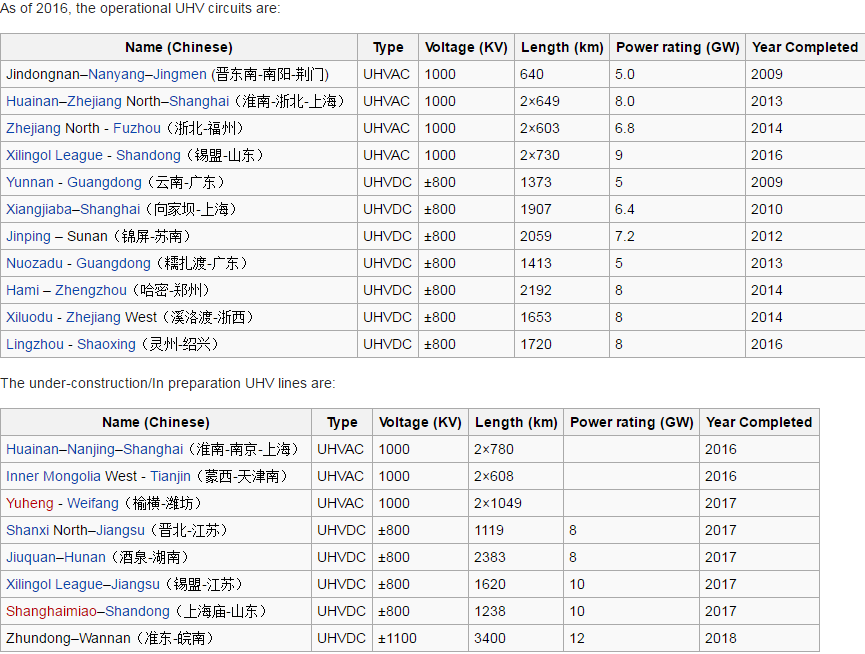865x654 pixels.
Task: Click the Nuozadu link
Action: (34, 263)
